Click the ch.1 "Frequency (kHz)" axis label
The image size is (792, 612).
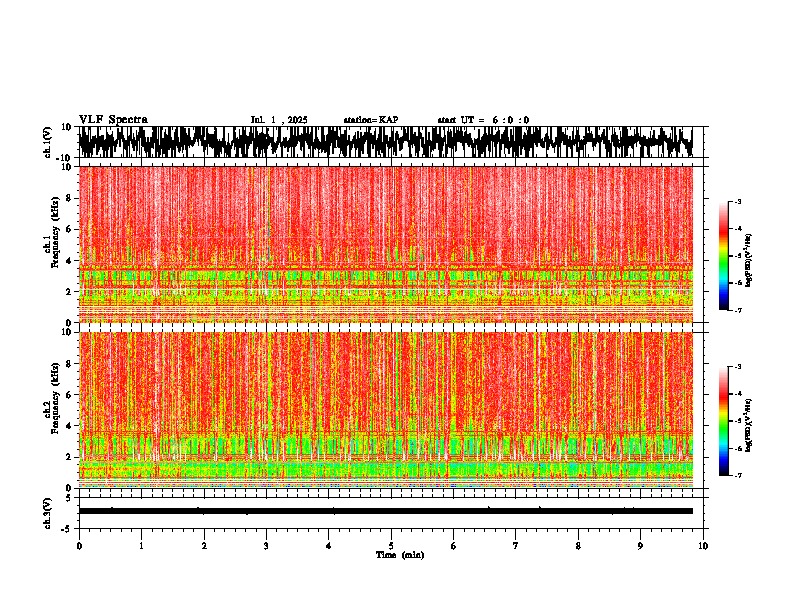[x=56, y=232]
